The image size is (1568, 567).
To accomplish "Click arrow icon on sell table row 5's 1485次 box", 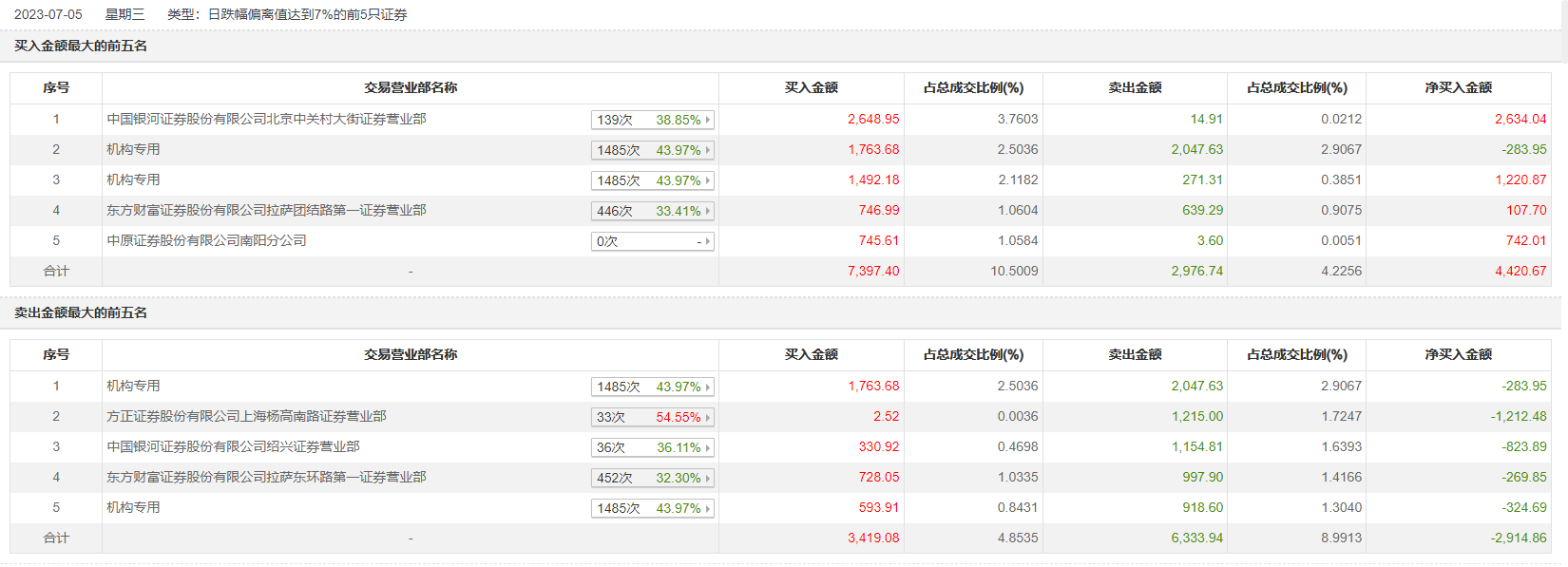I will point(708,508).
